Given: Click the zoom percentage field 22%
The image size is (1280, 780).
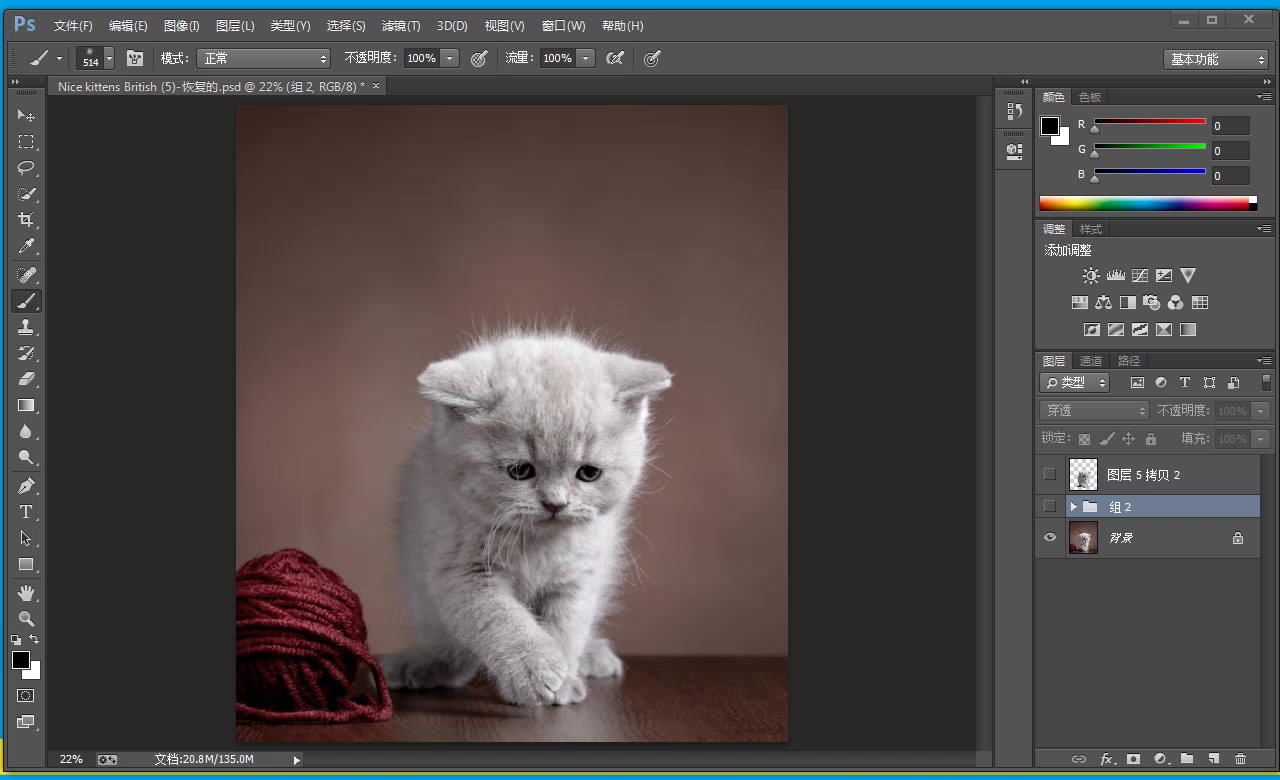Looking at the screenshot, I should coord(71,760).
